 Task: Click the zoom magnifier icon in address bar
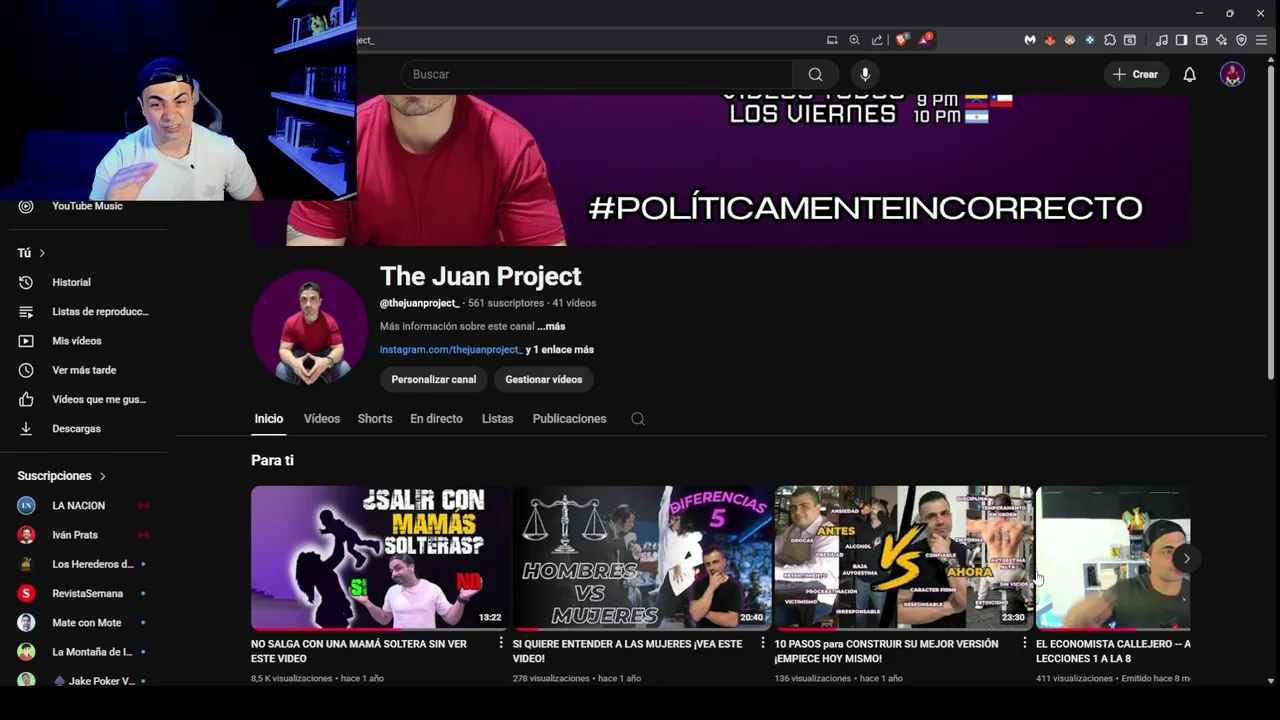click(x=854, y=40)
